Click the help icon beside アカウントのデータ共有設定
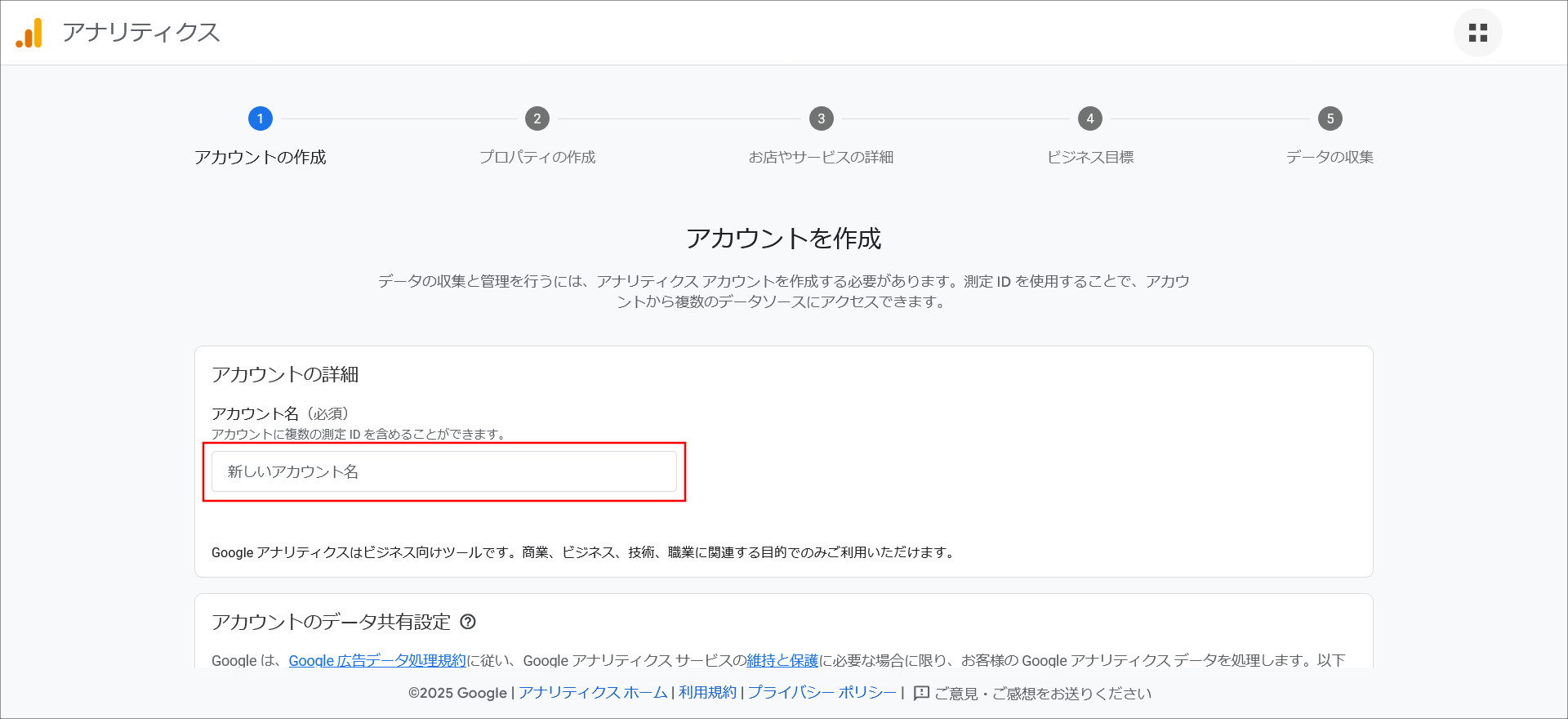1568x719 pixels. tap(468, 622)
